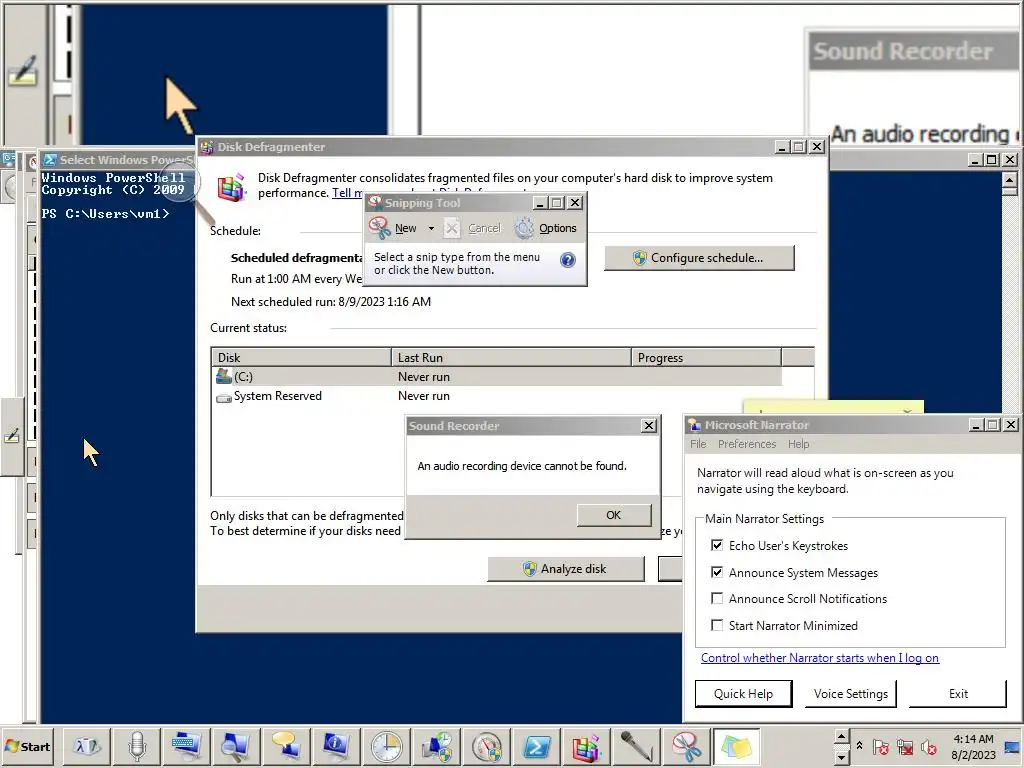Click the pen icon in the top-left magnified panel

pos(23,71)
